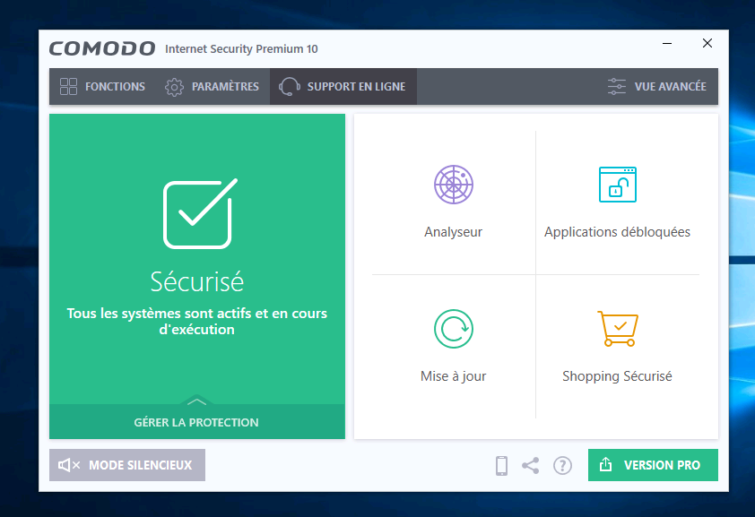
Task: Switch to VUE AVANCÉE
Action: tap(657, 87)
